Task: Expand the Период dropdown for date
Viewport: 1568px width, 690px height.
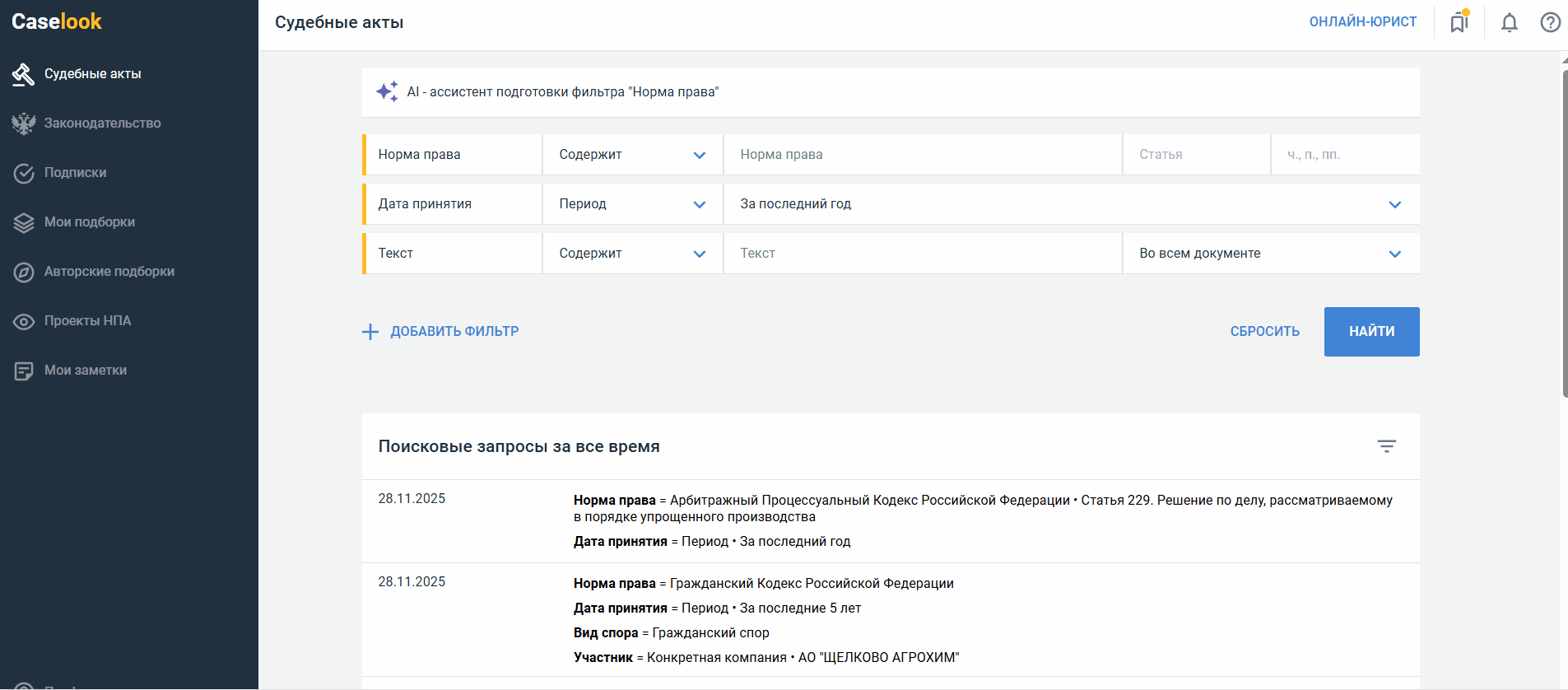Action: coord(632,204)
